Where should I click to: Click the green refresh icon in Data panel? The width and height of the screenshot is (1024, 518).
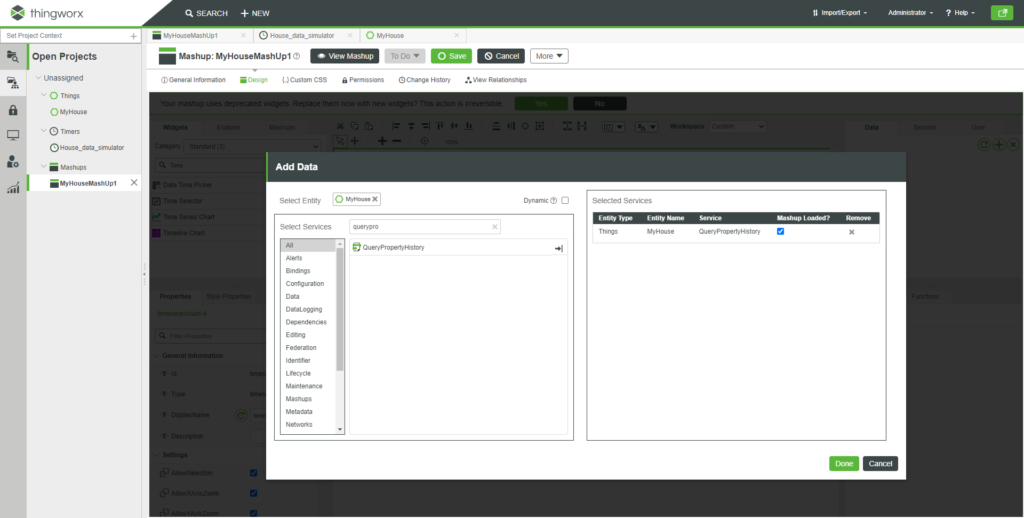click(x=984, y=144)
